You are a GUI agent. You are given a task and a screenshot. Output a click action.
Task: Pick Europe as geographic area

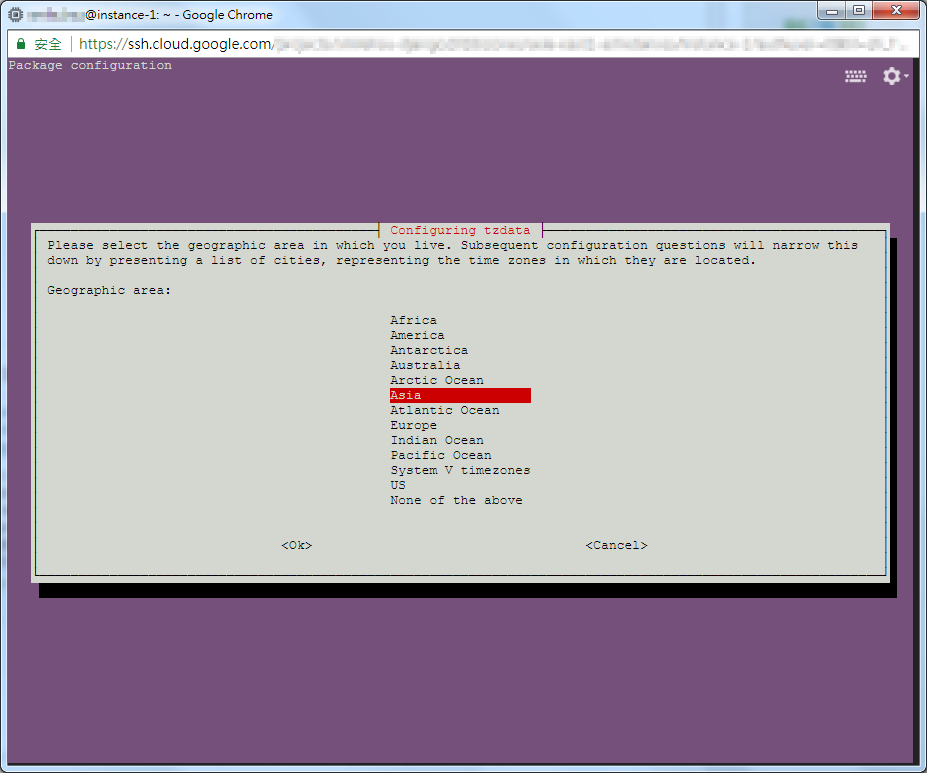coord(413,425)
